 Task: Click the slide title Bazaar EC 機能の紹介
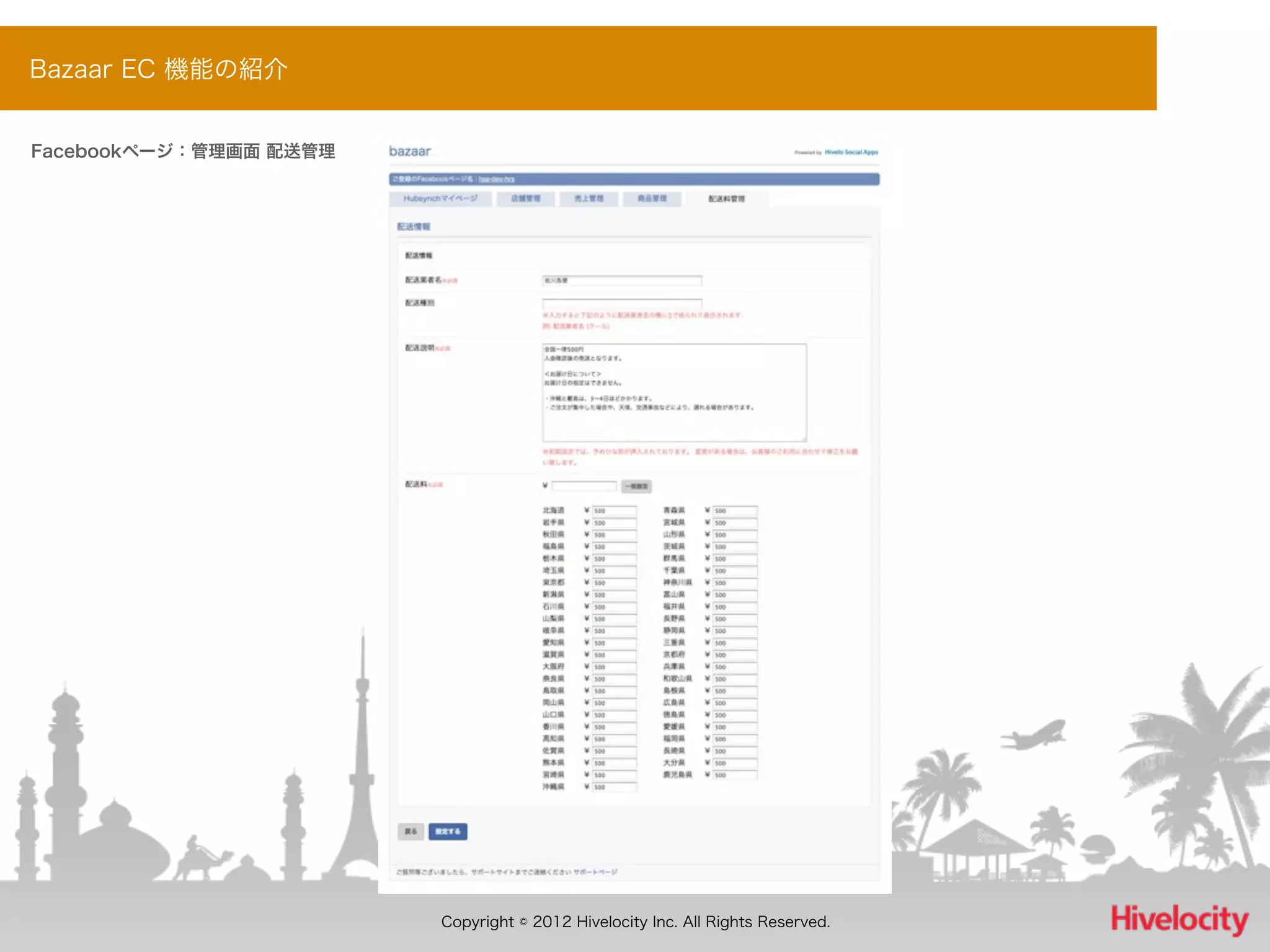click(x=159, y=69)
